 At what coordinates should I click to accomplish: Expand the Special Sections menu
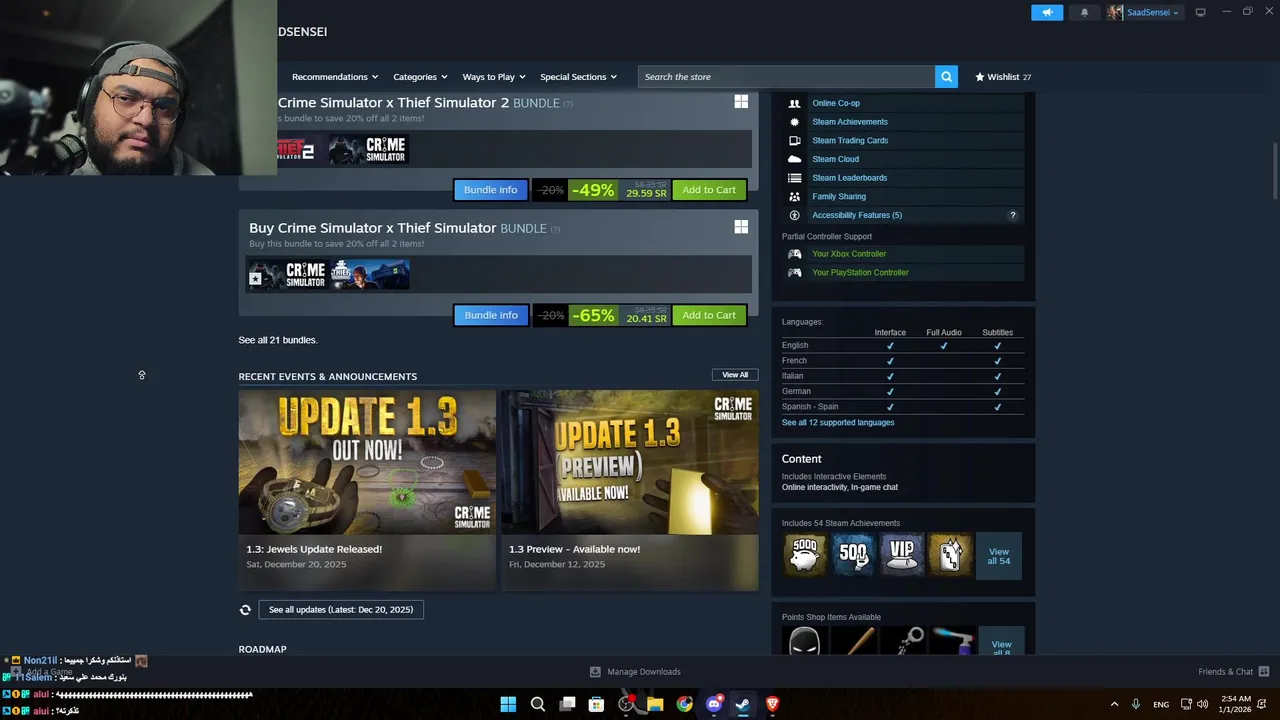tap(578, 77)
